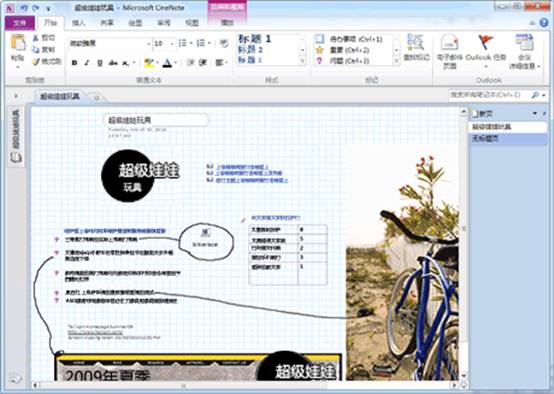554x394 pixels.
Task: Open the File tab
Action: [20, 23]
